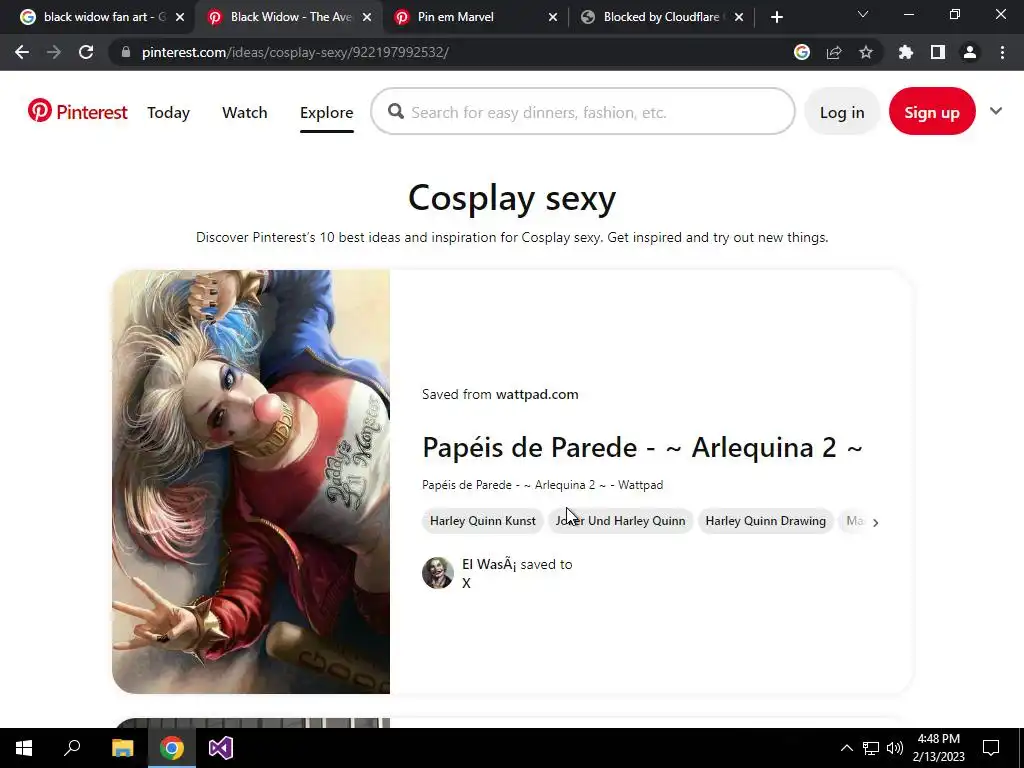Focus the Pinterest search field
This screenshot has height=768, width=1024.
[x=583, y=112]
